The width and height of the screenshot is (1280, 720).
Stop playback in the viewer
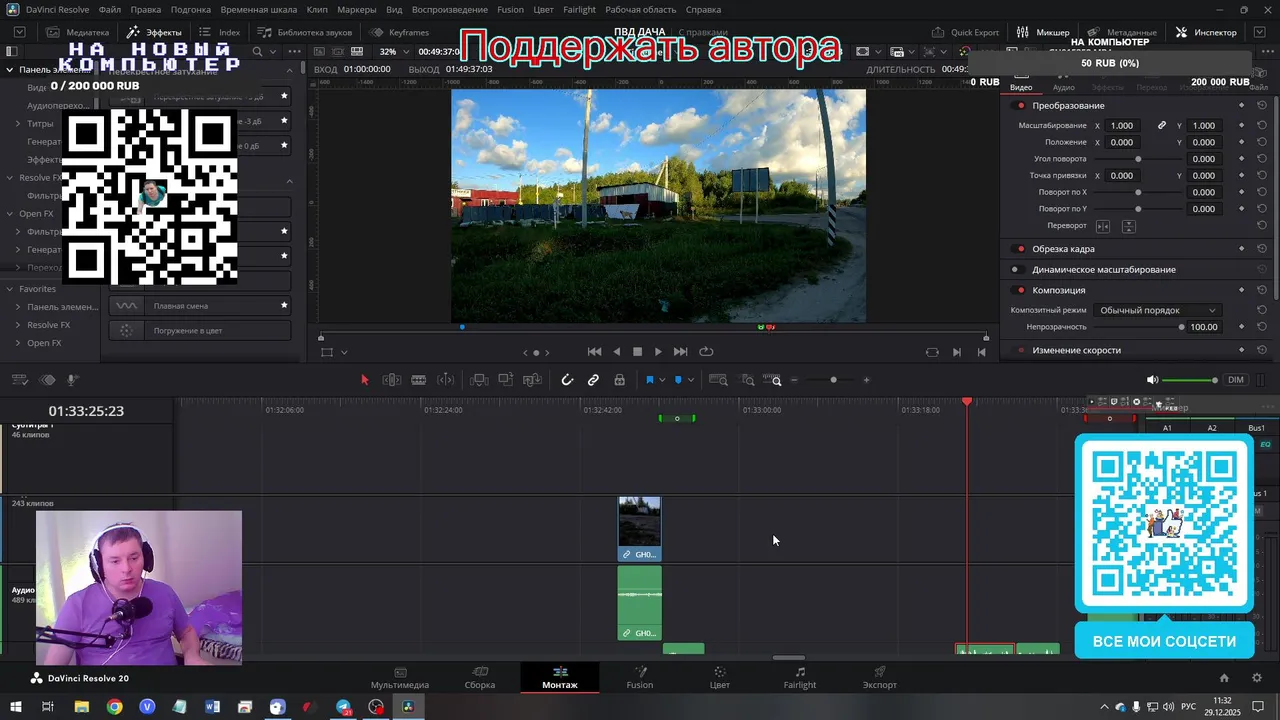(637, 352)
